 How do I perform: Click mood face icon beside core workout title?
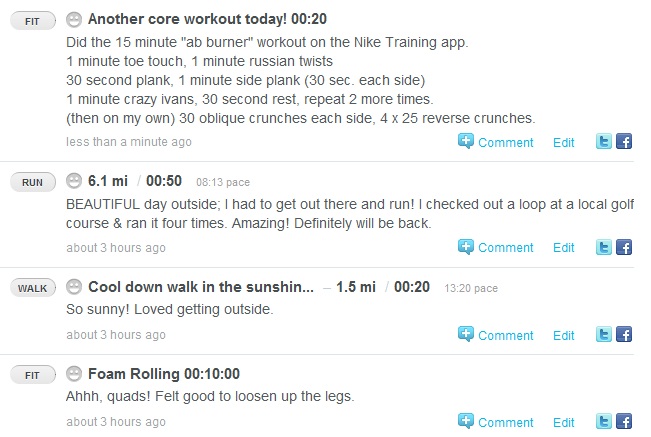coord(74,19)
